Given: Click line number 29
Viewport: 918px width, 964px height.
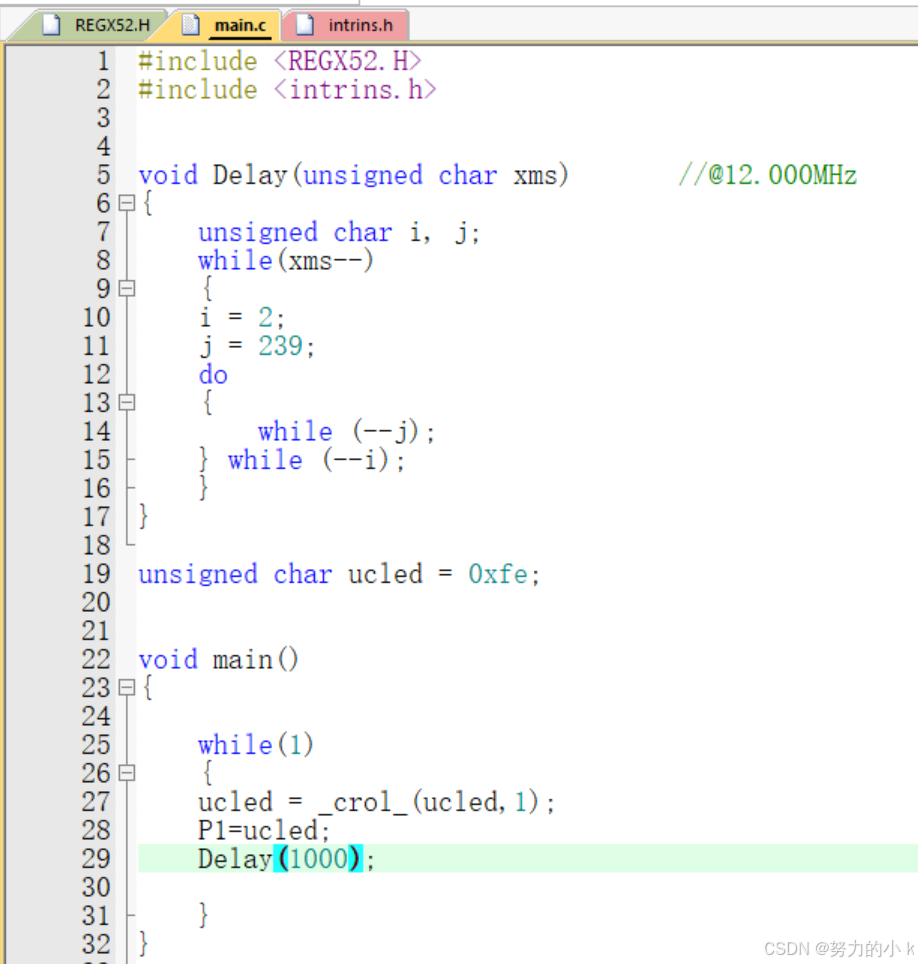Looking at the screenshot, I should [96, 859].
